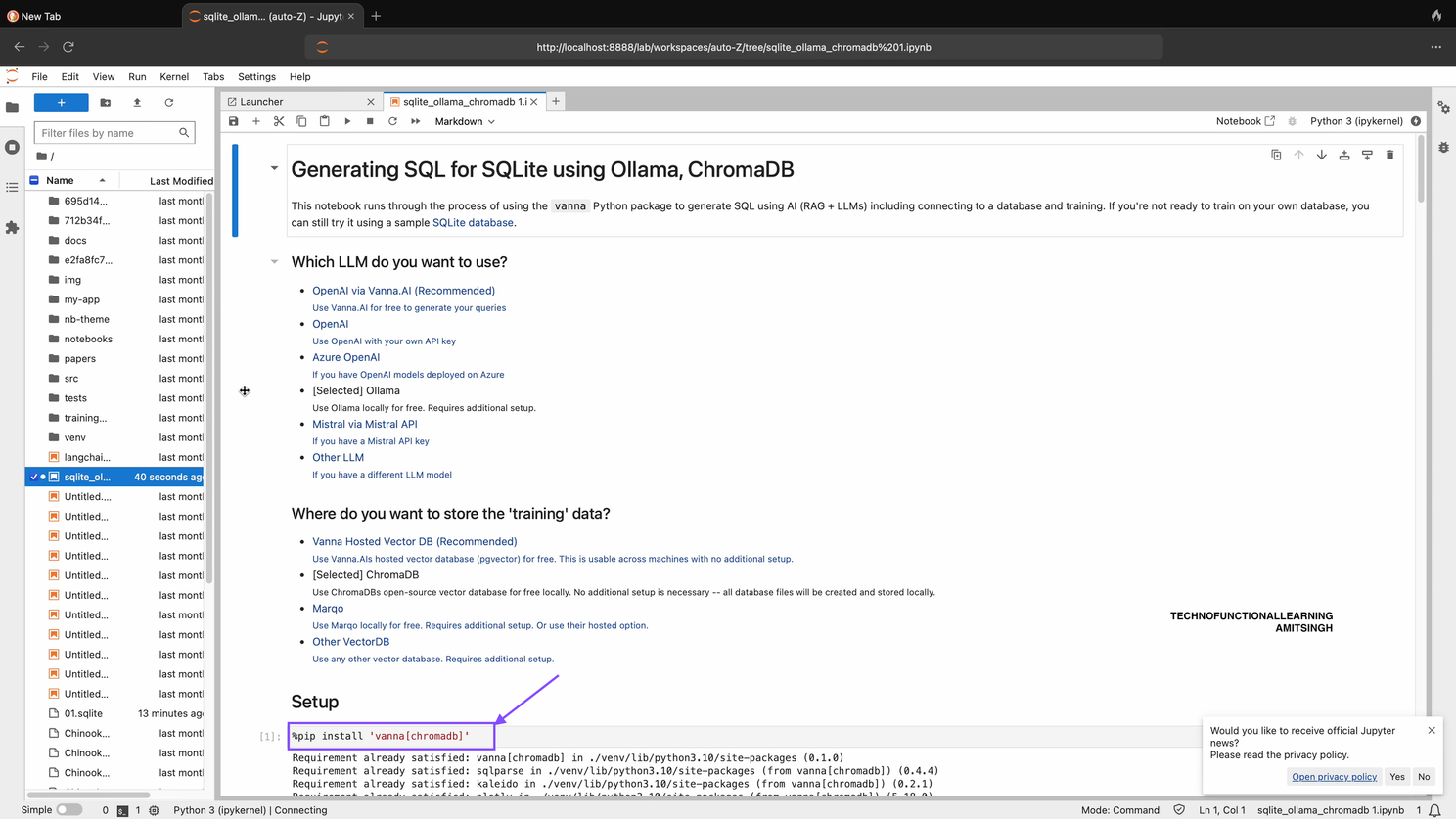Open the Kernel menu
Screen dimensions: 1456x819
174,76
